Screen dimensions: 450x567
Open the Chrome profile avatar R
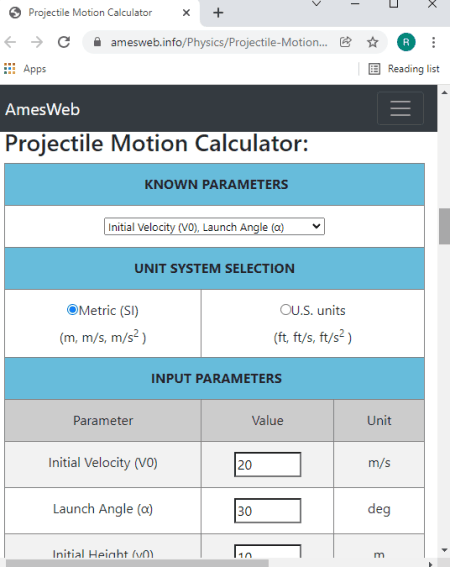click(x=406, y=42)
